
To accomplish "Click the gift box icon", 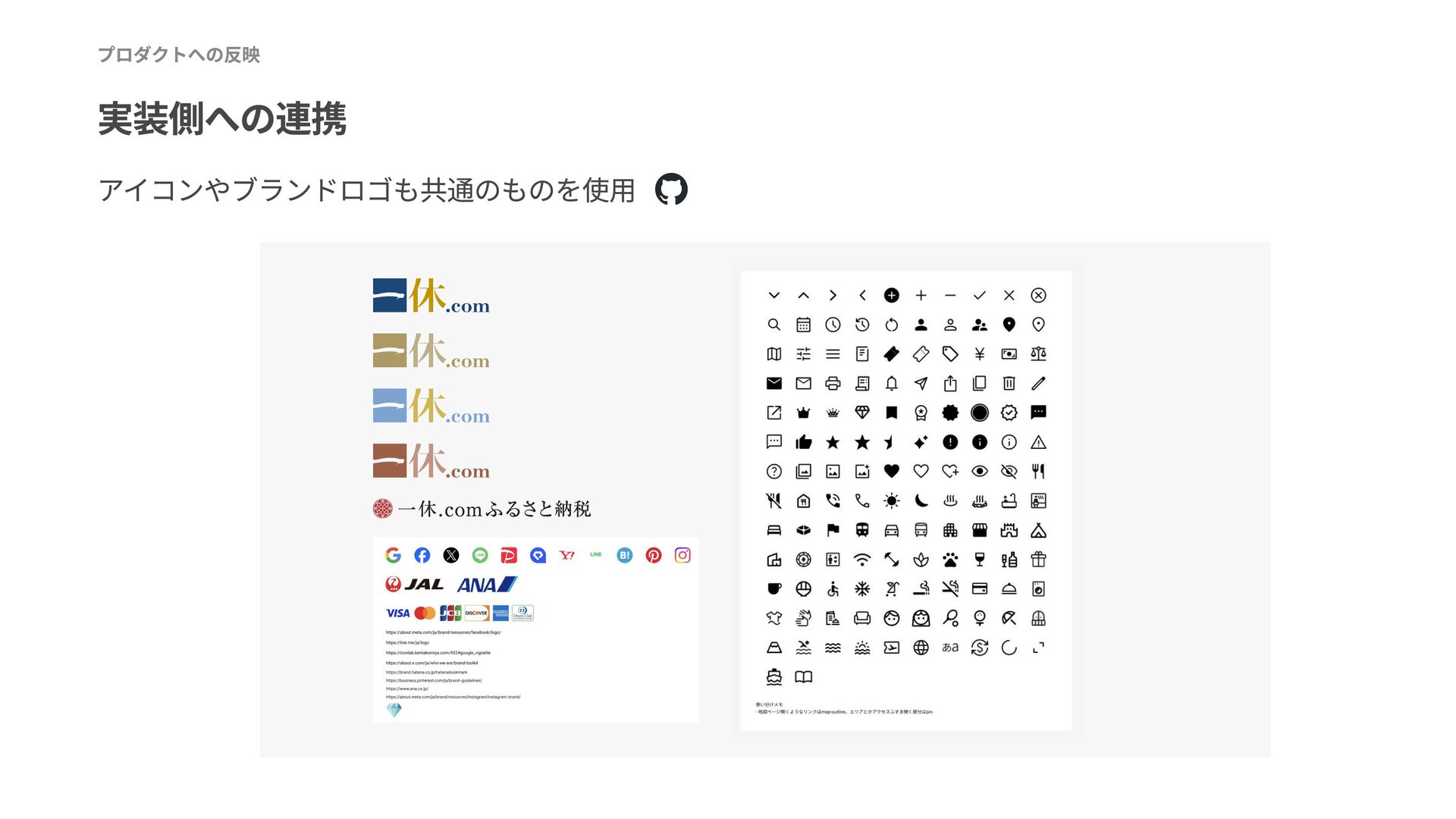I will pos(1039,560).
